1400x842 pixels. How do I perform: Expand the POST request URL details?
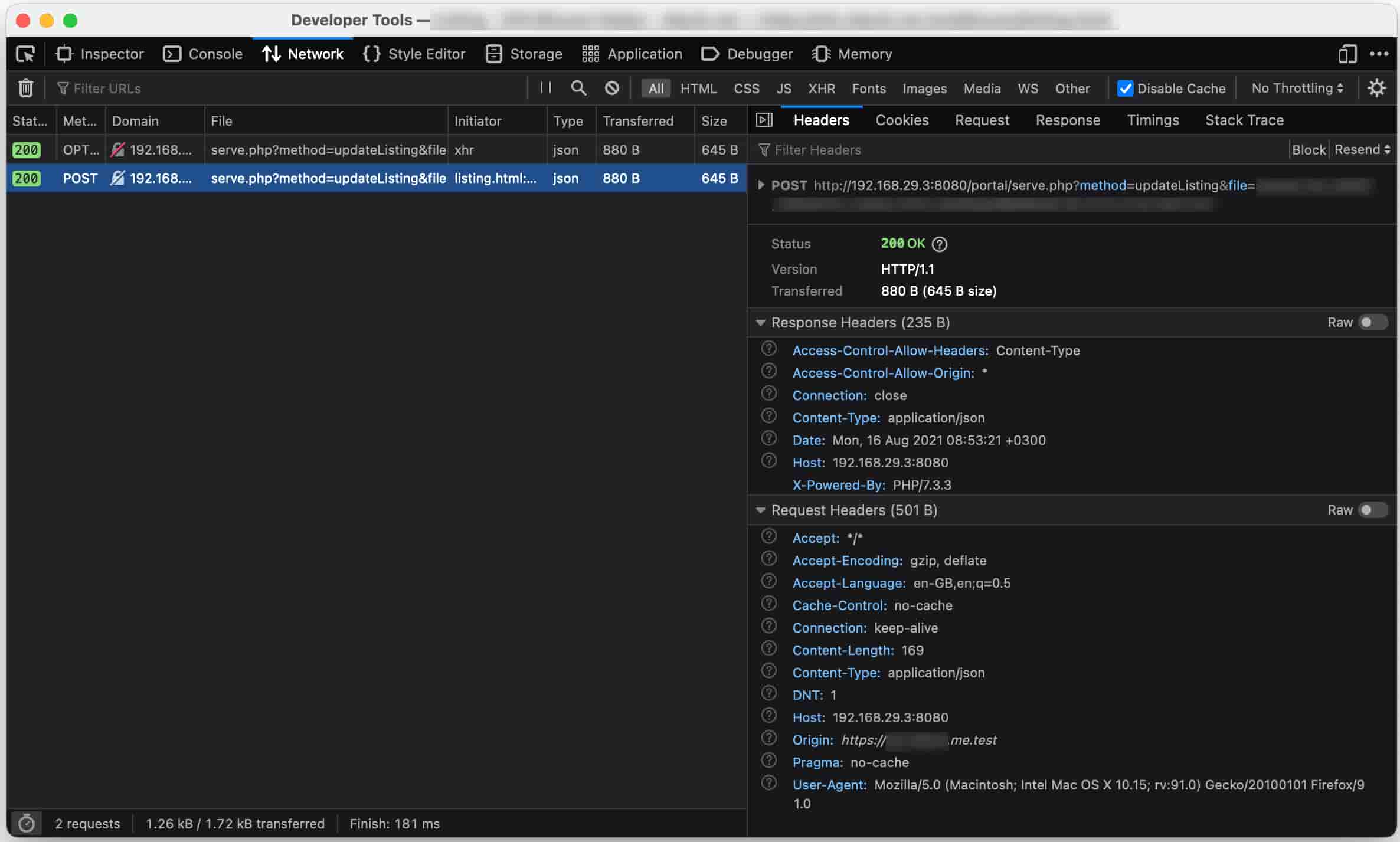point(761,185)
